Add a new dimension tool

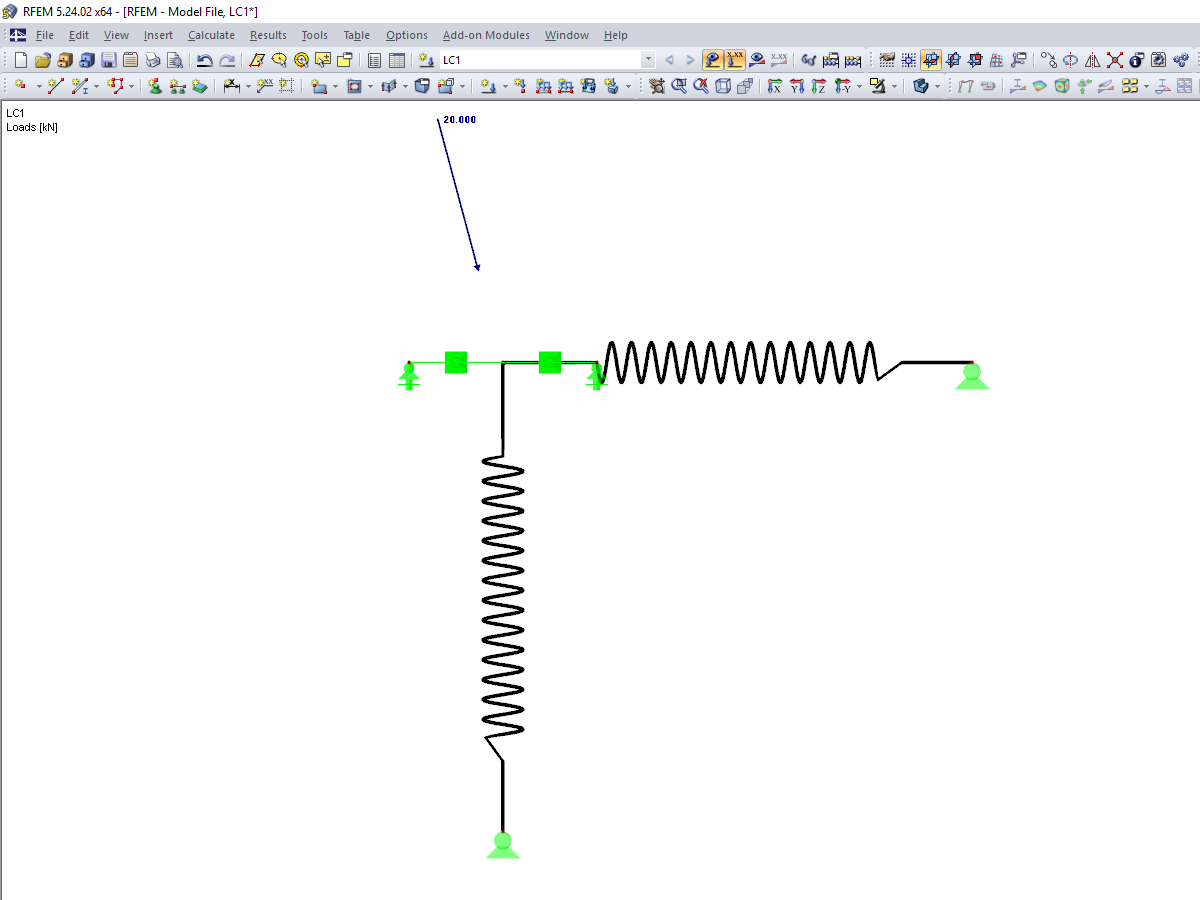coord(232,86)
